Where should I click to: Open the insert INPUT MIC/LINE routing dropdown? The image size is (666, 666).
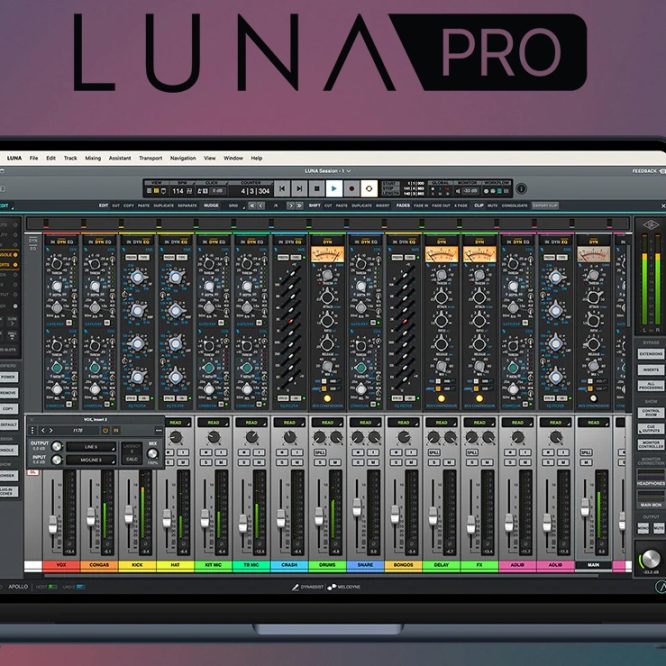tap(91, 460)
